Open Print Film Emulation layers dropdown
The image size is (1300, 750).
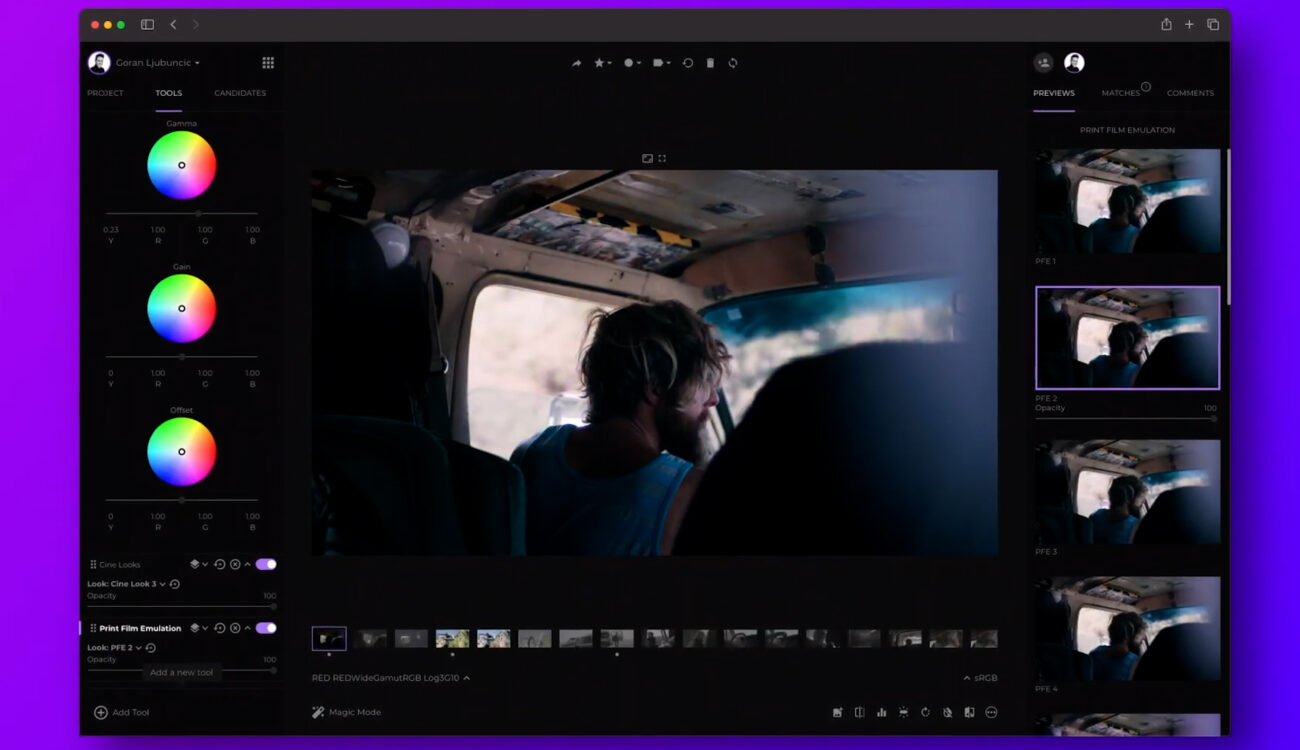click(199, 628)
